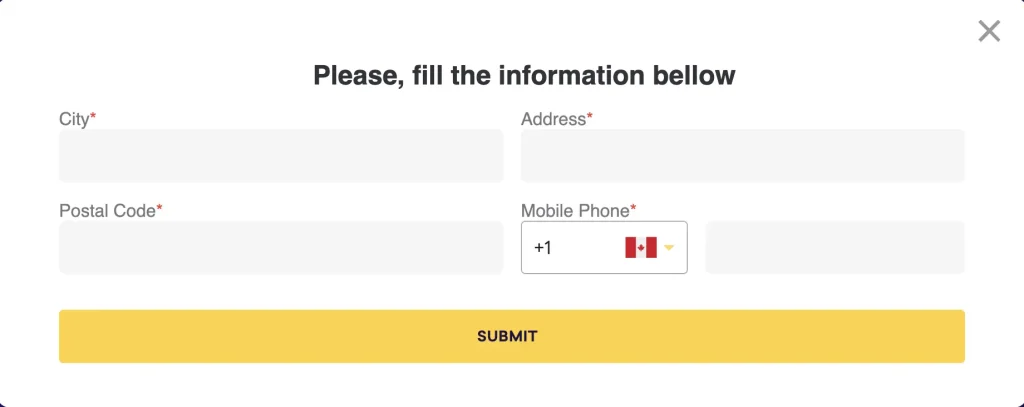This screenshot has width=1024, height=407.
Task: Click the Postal Code field label
Action: pos(107,211)
